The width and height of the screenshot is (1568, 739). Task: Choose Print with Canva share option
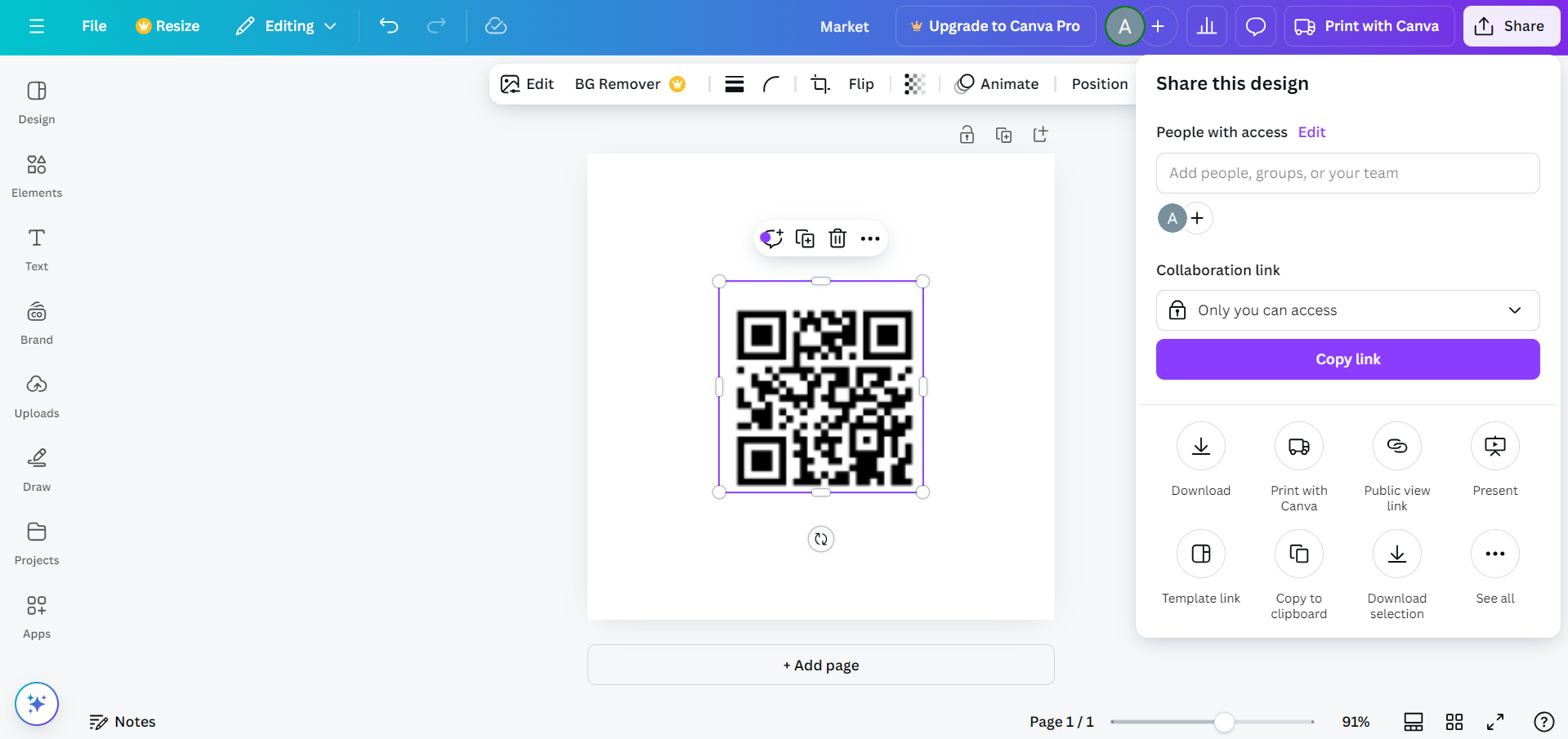coord(1299,467)
